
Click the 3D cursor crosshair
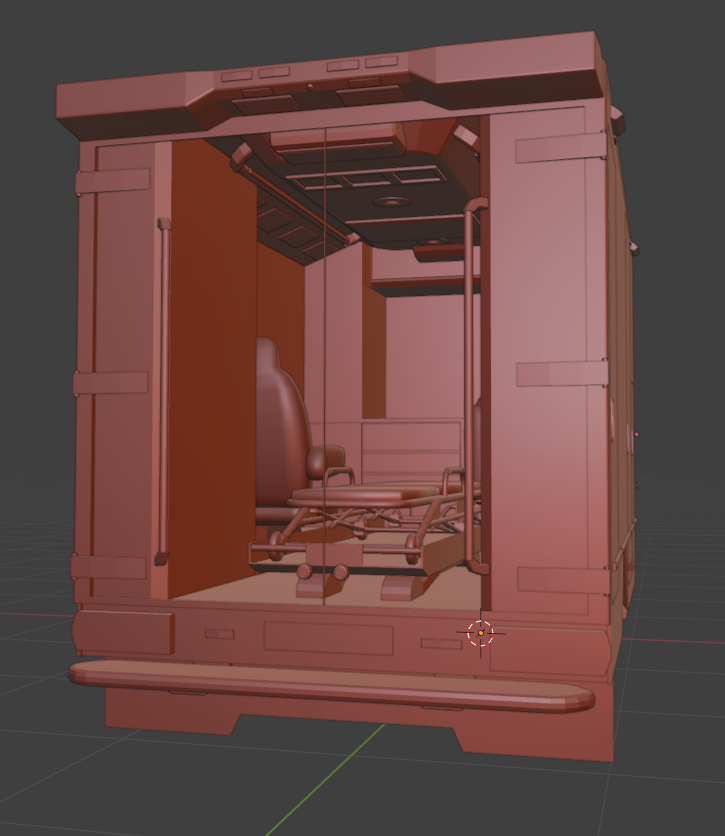pyautogui.click(x=481, y=633)
